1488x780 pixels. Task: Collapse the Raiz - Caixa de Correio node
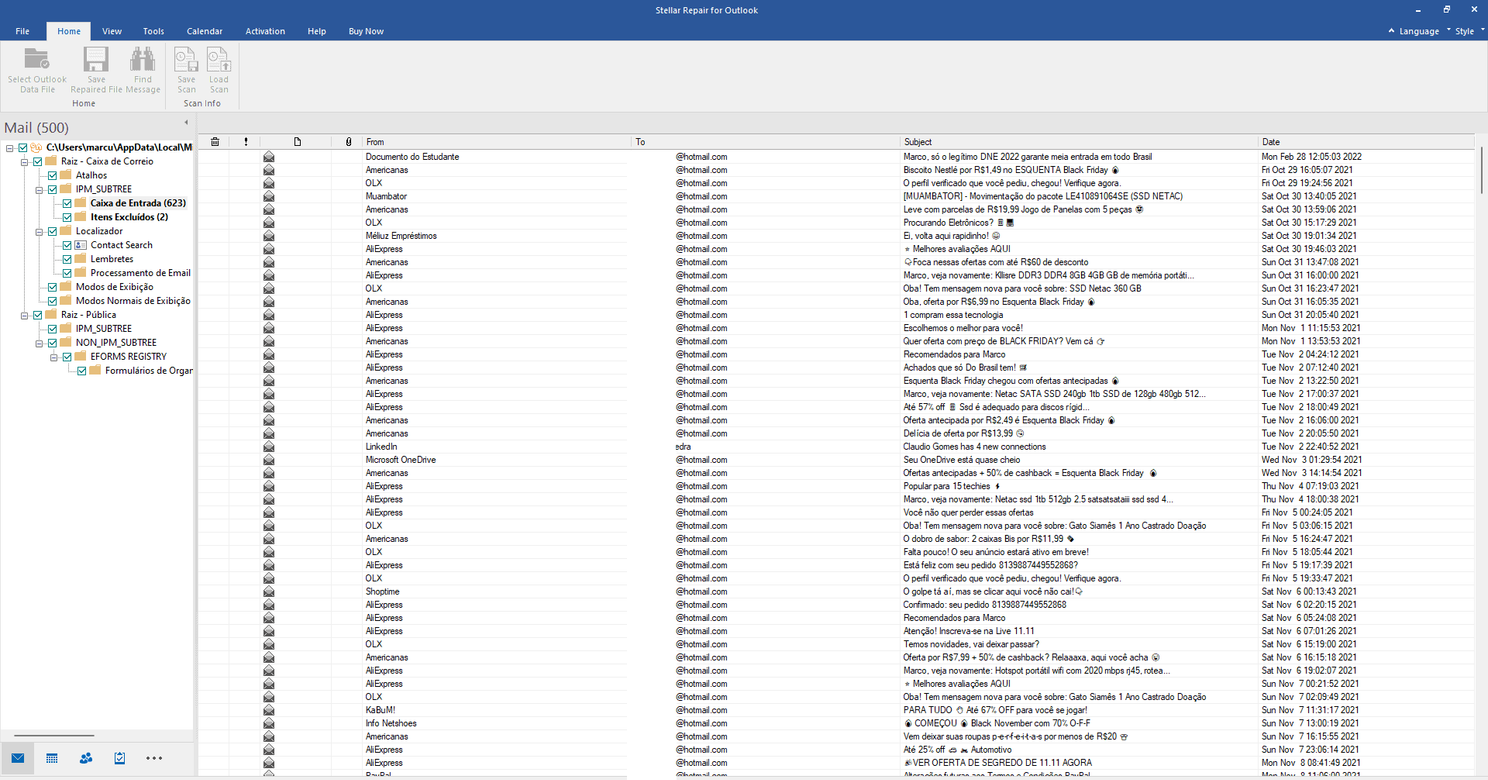(24, 161)
